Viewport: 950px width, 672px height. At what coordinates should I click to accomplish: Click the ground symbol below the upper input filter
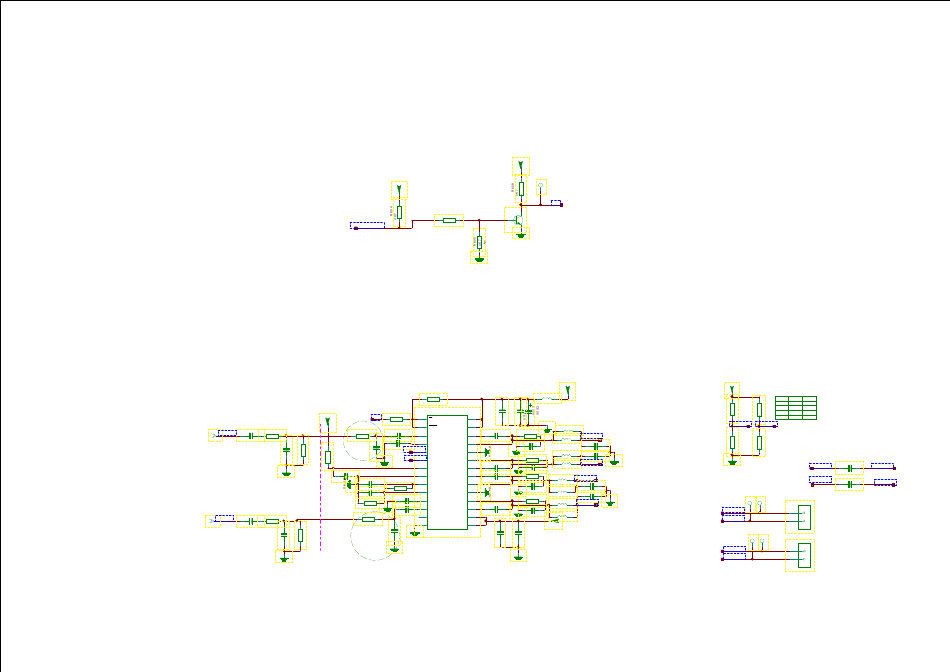point(286,473)
